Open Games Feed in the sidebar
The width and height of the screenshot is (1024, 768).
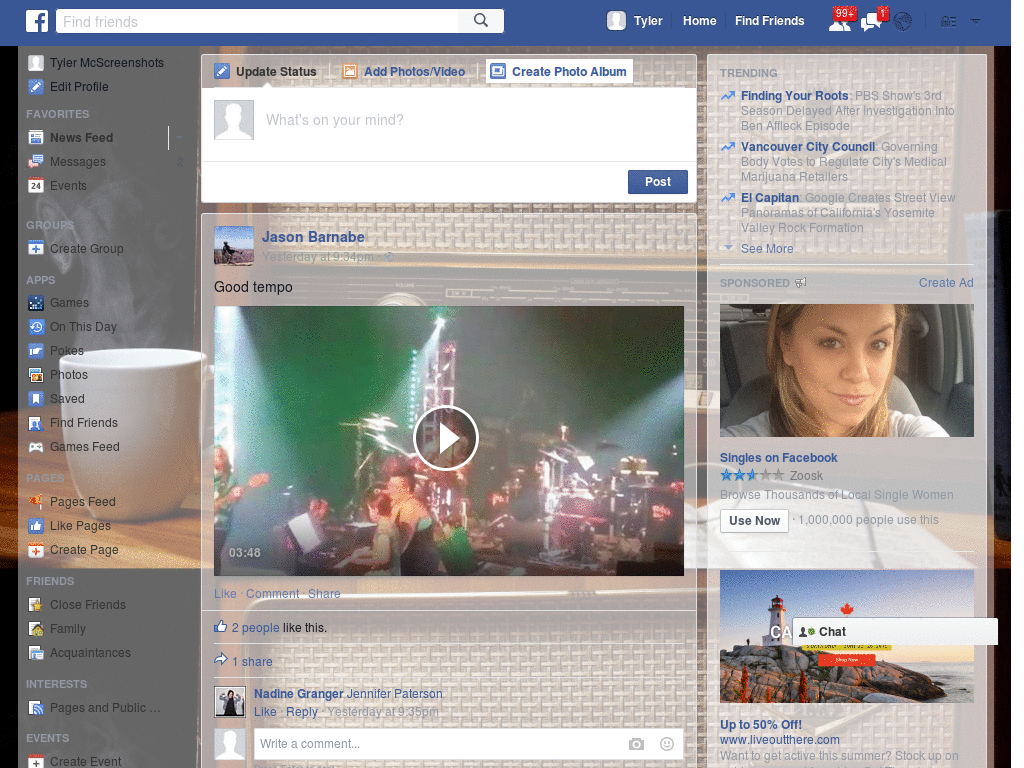coord(74,447)
